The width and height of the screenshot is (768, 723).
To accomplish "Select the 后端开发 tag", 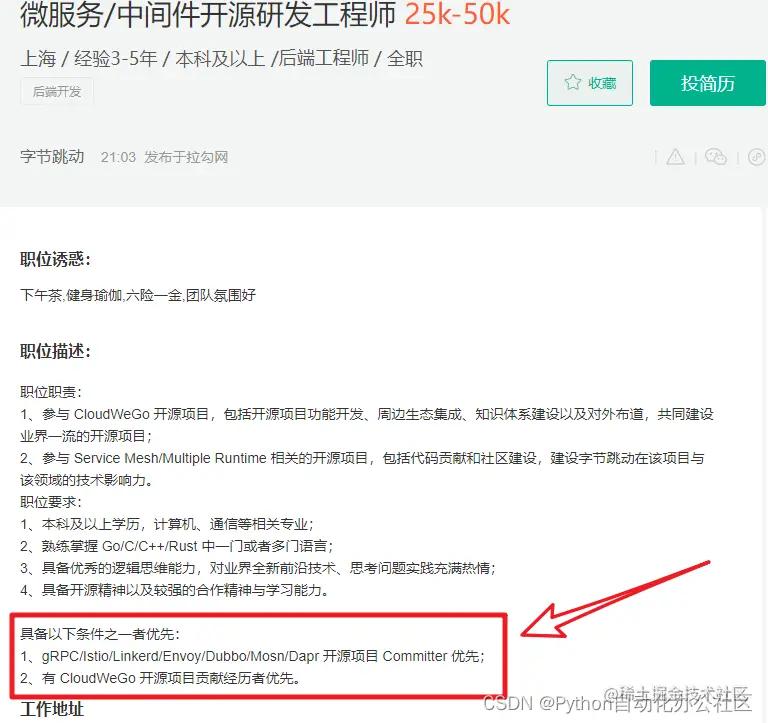I will pos(57,92).
